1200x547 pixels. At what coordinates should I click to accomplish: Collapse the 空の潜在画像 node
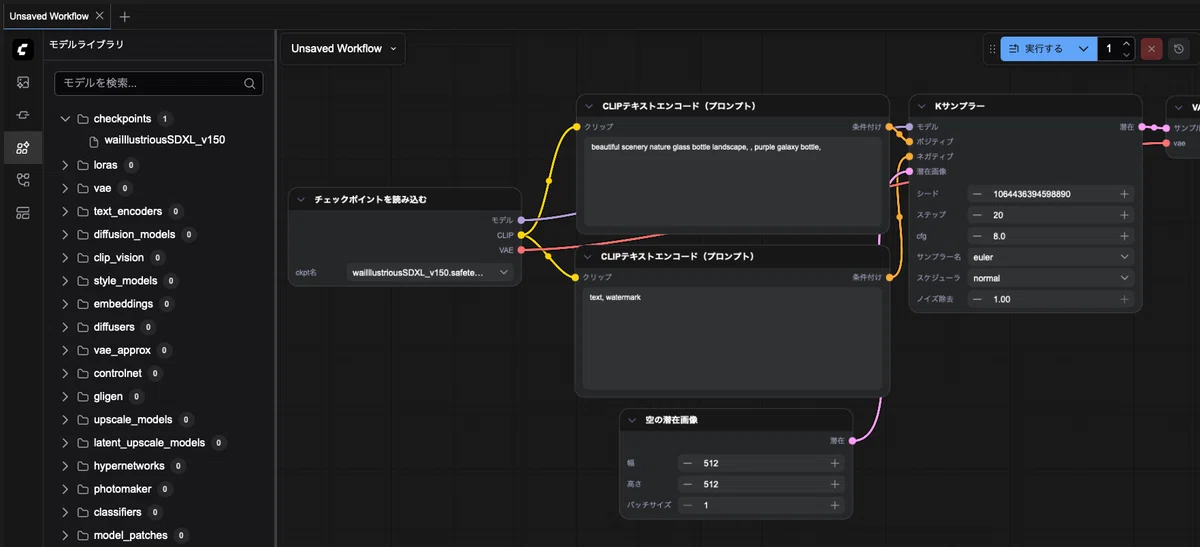point(631,420)
